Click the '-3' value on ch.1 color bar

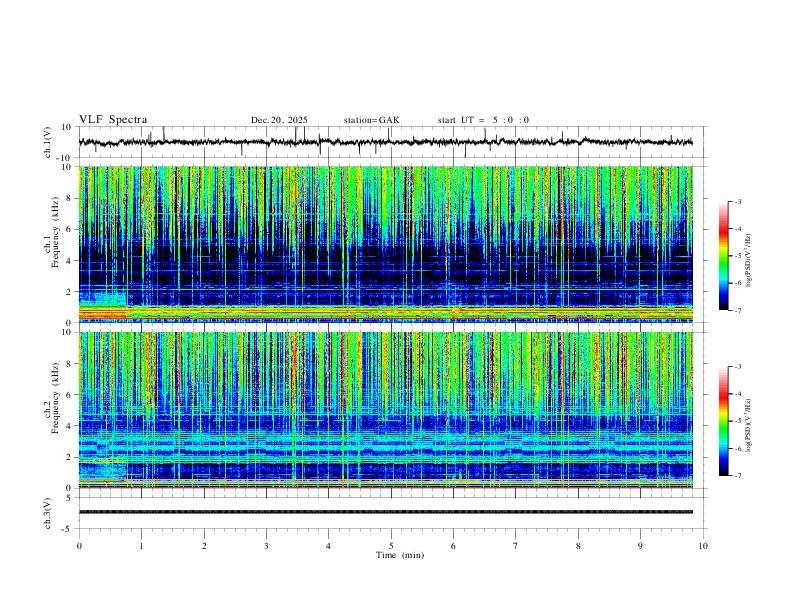click(x=738, y=201)
